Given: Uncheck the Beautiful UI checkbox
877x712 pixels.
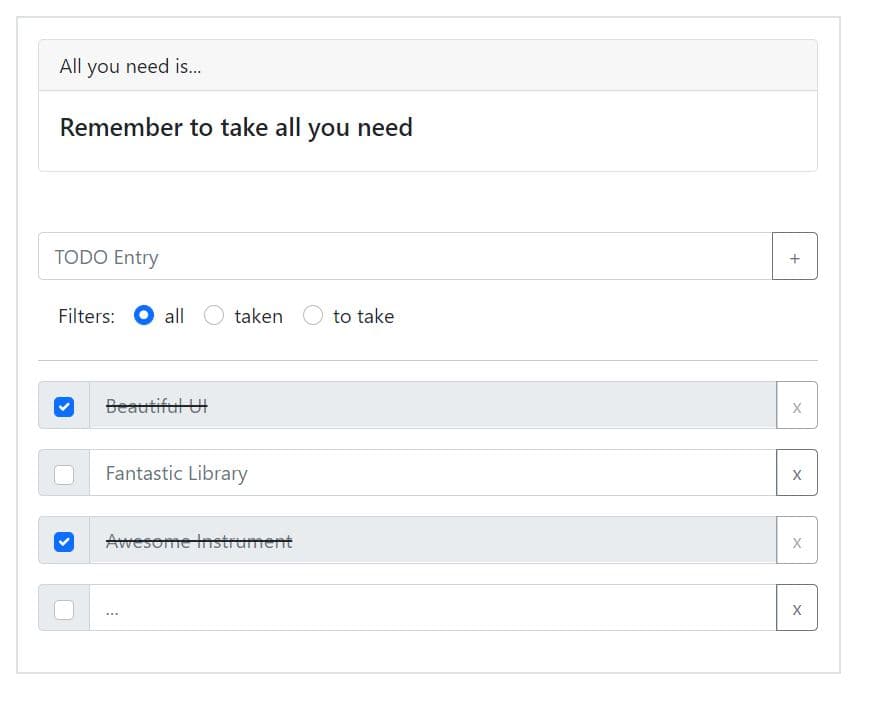Looking at the screenshot, I should point(64,406).
